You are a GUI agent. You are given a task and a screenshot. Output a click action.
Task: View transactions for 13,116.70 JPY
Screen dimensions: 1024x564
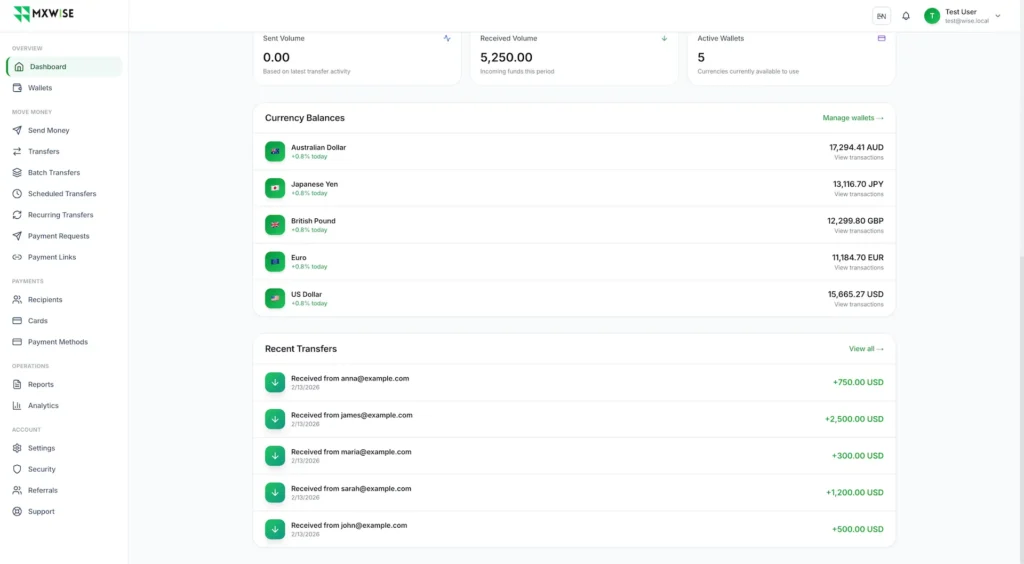(x=859, y=195)
